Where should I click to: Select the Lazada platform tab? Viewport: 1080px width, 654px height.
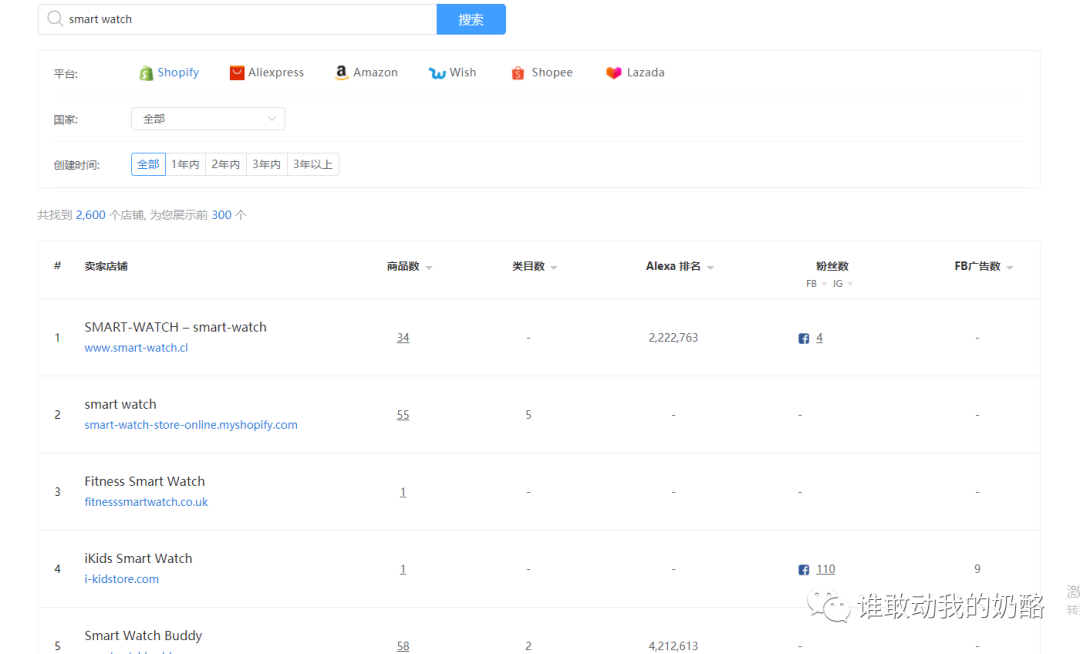click(x=635, y=72)
